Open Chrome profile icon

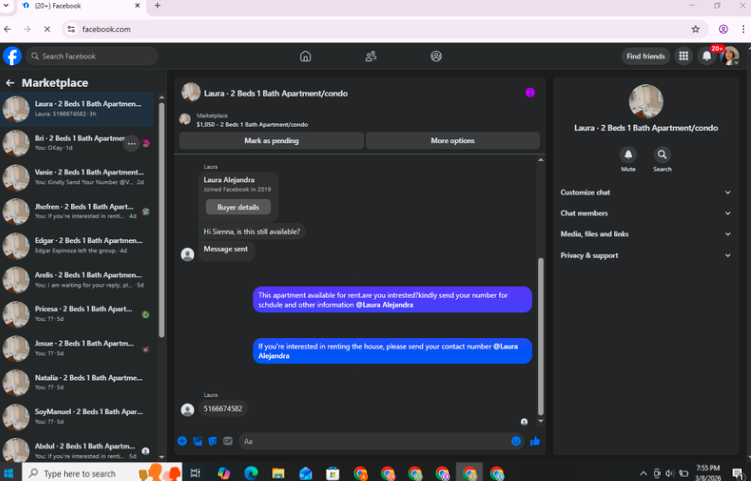click(723, 29)
